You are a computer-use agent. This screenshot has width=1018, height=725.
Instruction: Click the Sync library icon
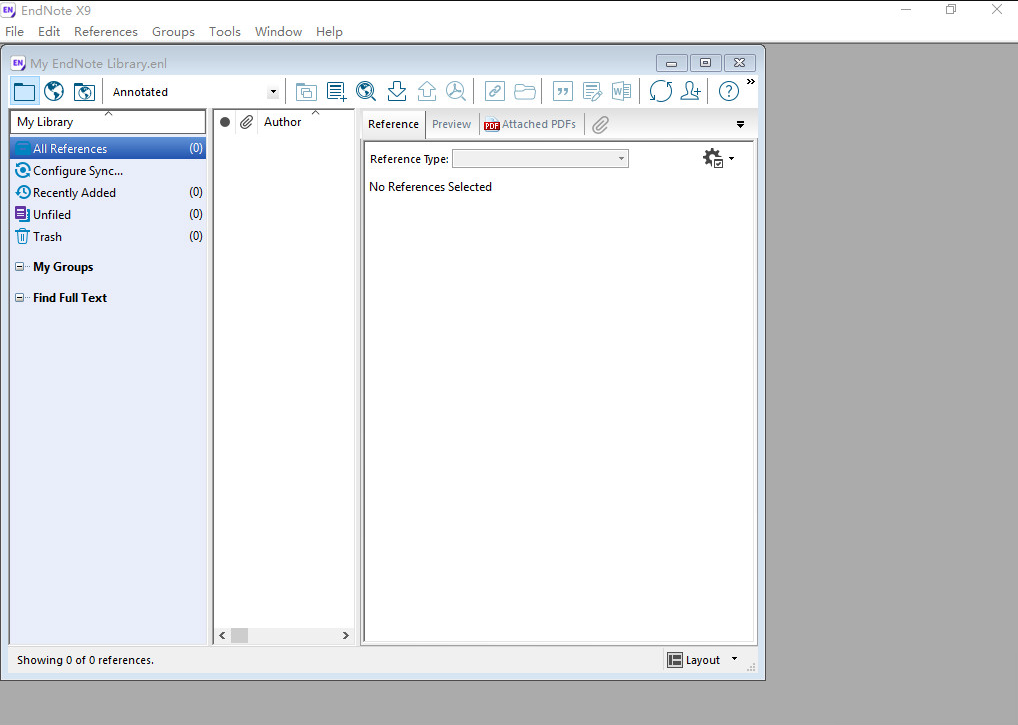[661, 91]
